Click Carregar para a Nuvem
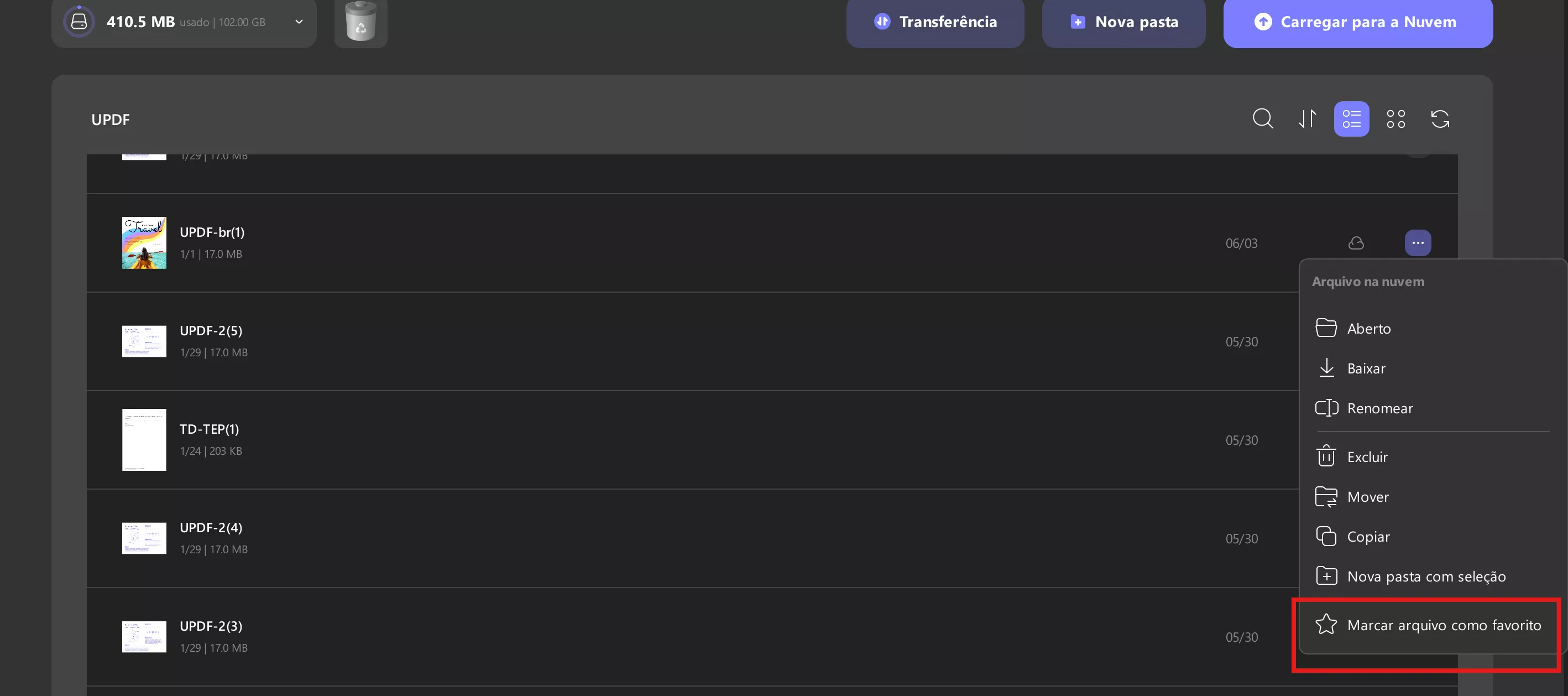Screen dimensions: 1568x696 [1358, 22]
